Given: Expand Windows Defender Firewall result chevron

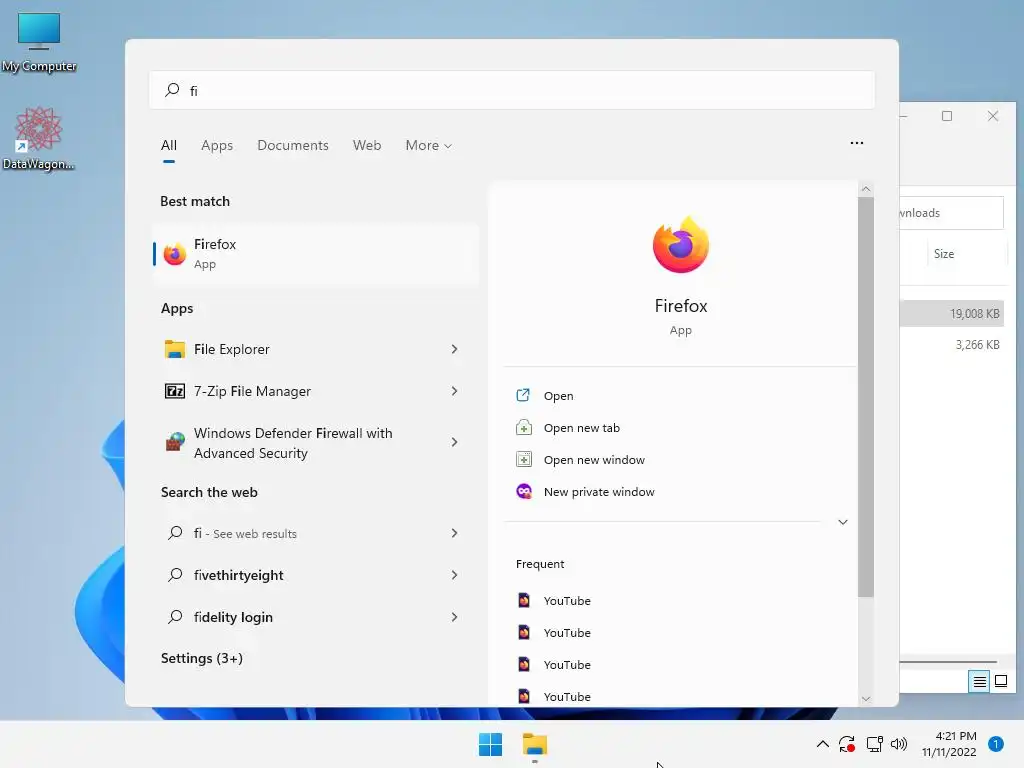Looking at the screenshot, I should 455,442.
